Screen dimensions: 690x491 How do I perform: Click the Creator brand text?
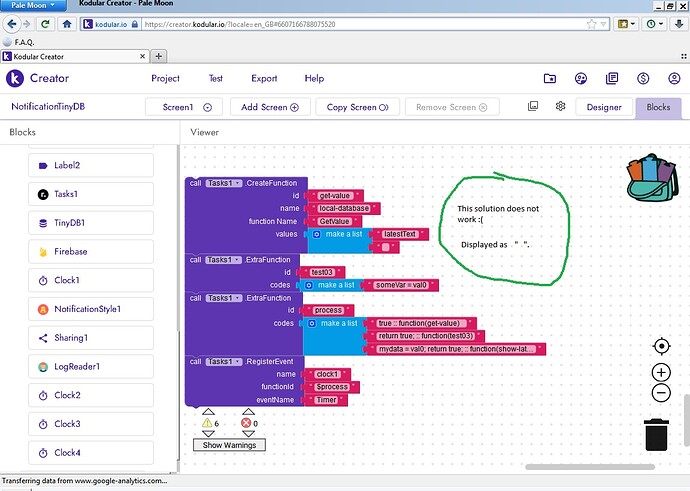pyautogui.click(x=49, y=78)
